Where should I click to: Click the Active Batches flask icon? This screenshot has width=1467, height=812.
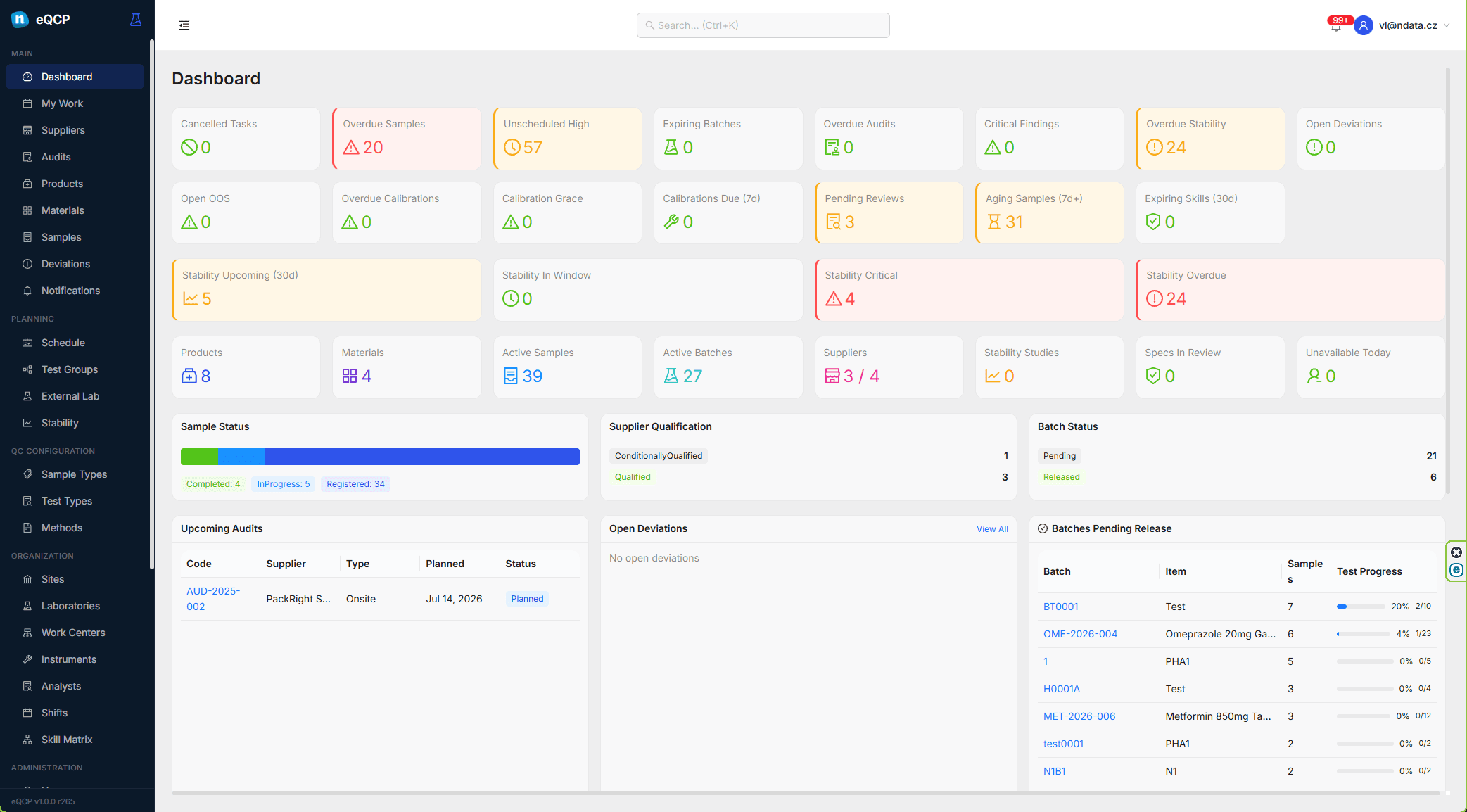tap(671, 376)
